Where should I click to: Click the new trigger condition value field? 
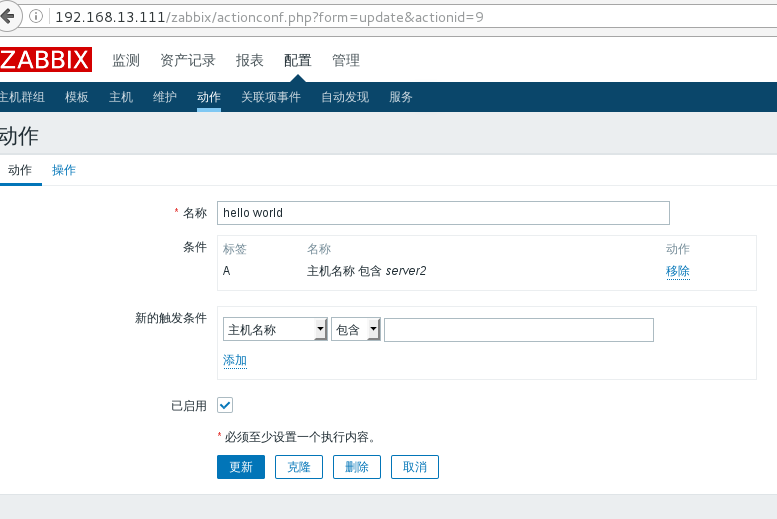pyautogui.click(x=519, y=330)
